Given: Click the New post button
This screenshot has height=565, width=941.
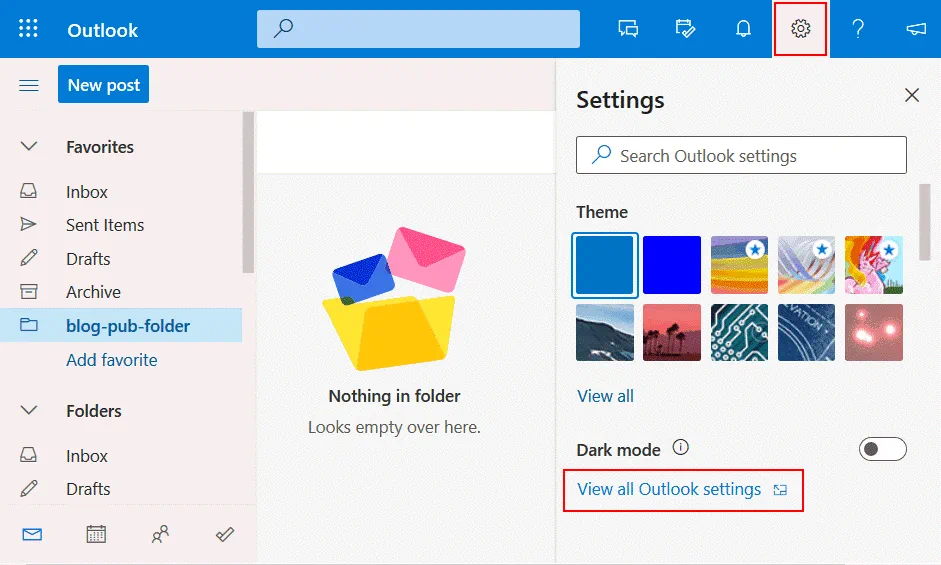Looking at the screenshot, I should (103, 85).
